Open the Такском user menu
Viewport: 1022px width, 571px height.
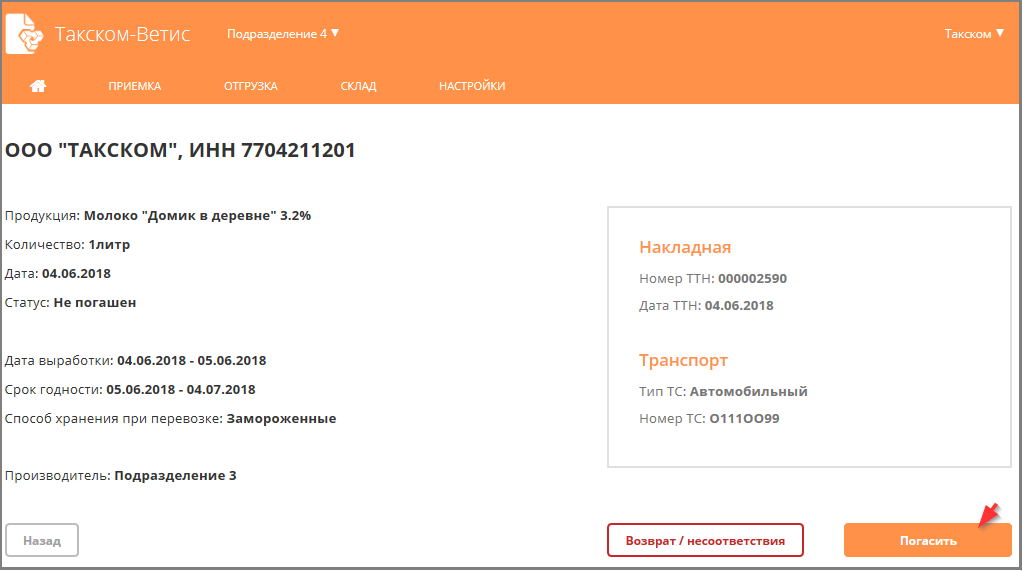click(x=974, y=34)
